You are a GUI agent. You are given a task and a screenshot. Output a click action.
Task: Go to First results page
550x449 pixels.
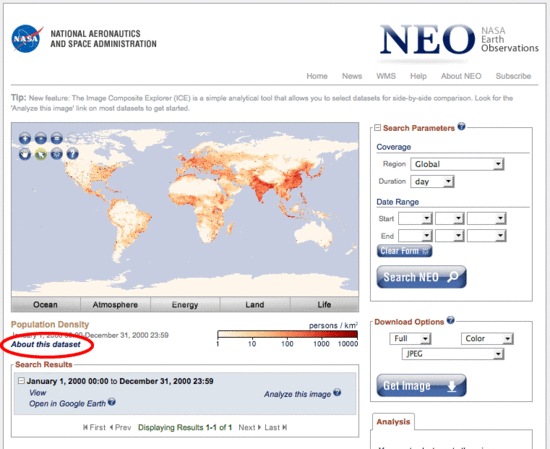(x=94, y=427)
